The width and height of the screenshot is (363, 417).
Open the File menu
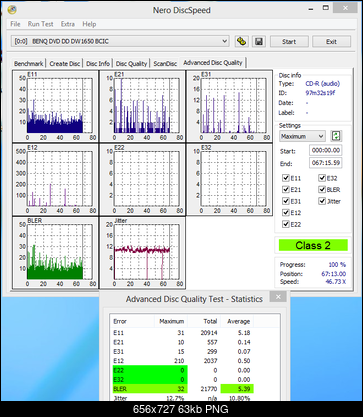point(15,24)
